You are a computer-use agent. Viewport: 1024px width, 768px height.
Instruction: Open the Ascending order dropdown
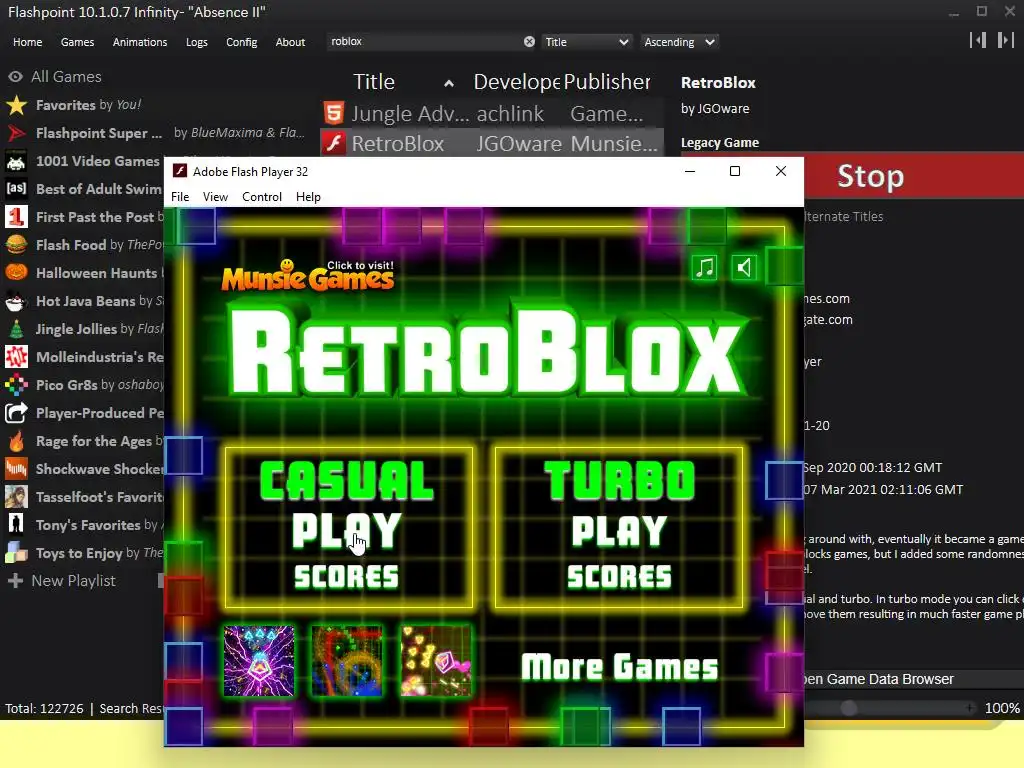click(679, 42)
